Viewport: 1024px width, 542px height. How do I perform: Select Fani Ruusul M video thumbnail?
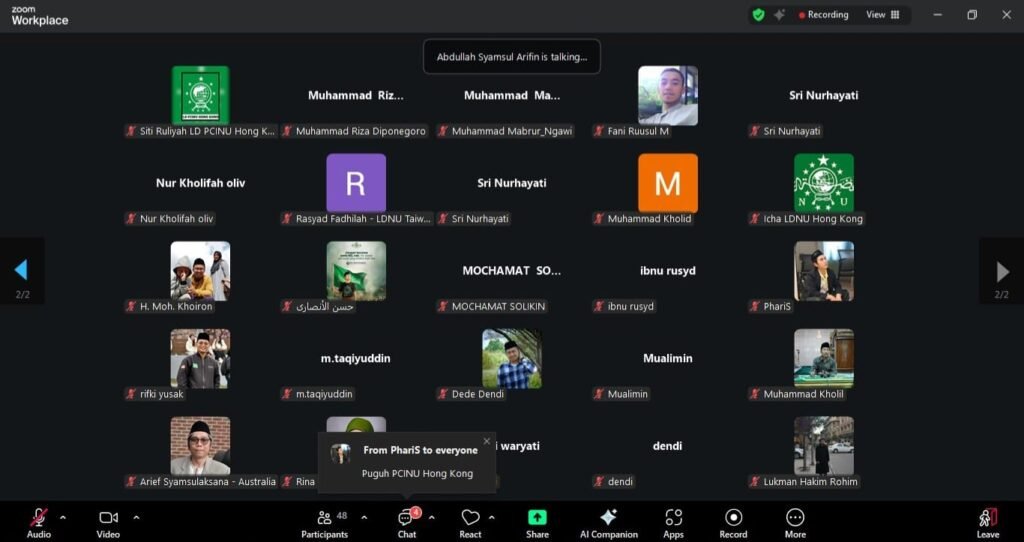[x=668, y=96]
